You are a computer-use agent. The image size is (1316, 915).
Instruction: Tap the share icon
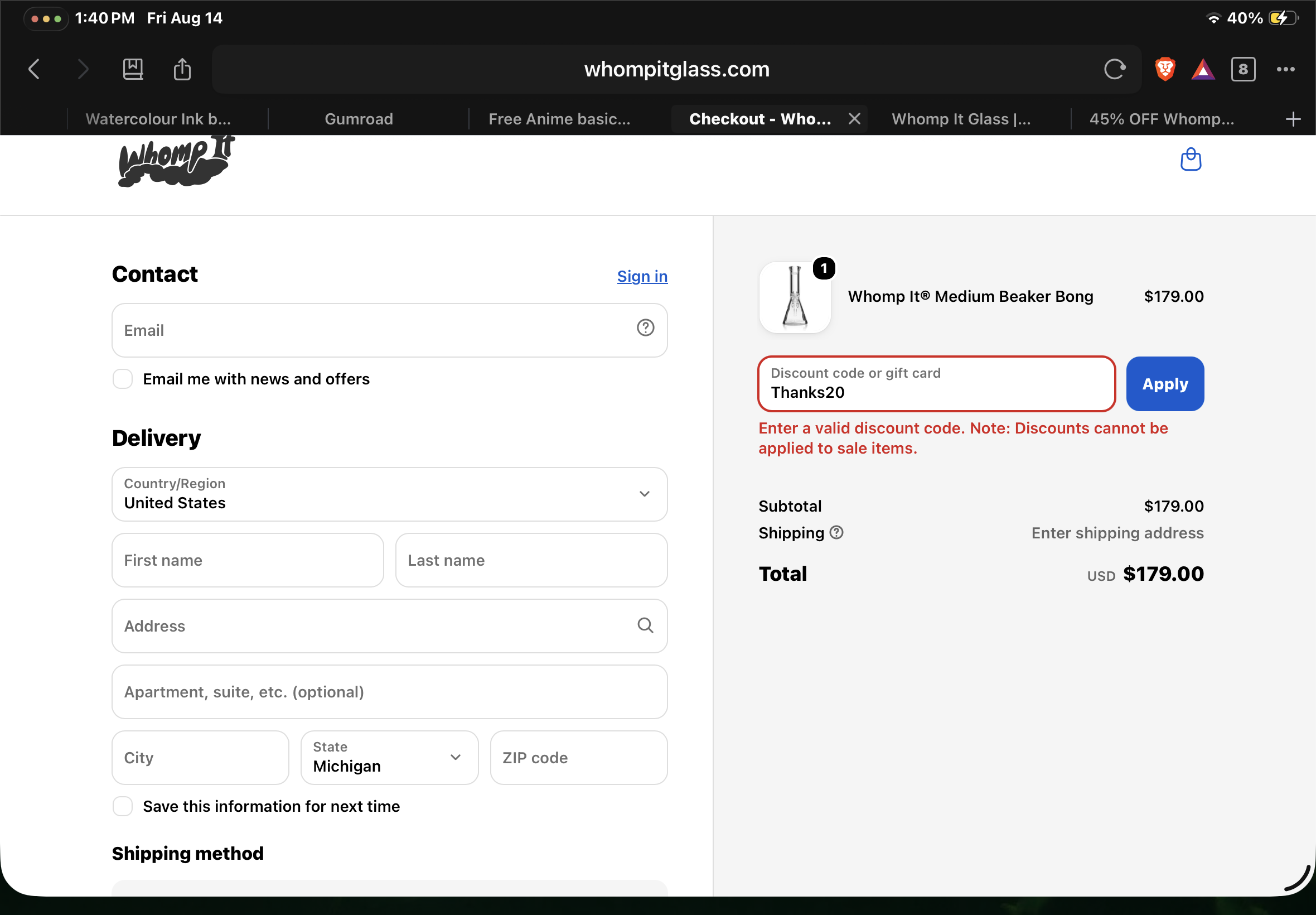pos(182,69)
